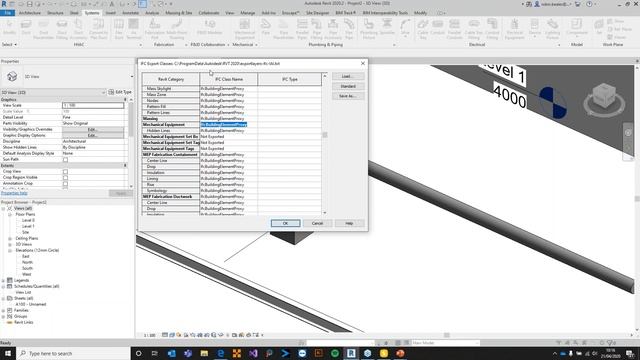Click OK in the IFC Export Classes dialog
Image resolution: width=640 pixels, height=360 pixels.
285,223
